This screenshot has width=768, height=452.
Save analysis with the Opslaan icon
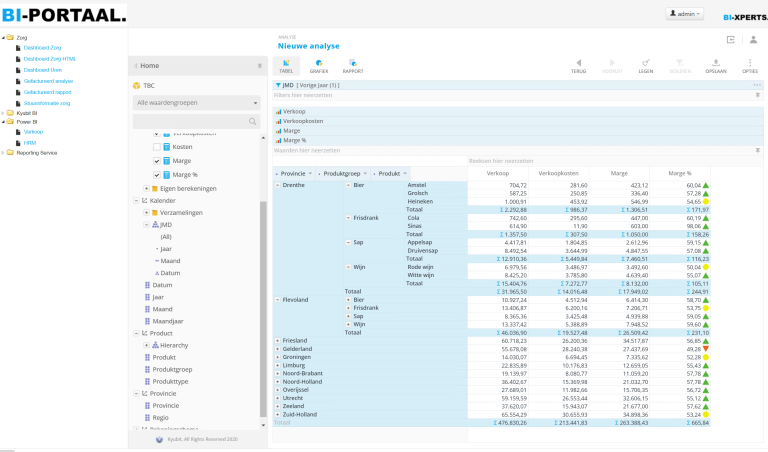716,65
